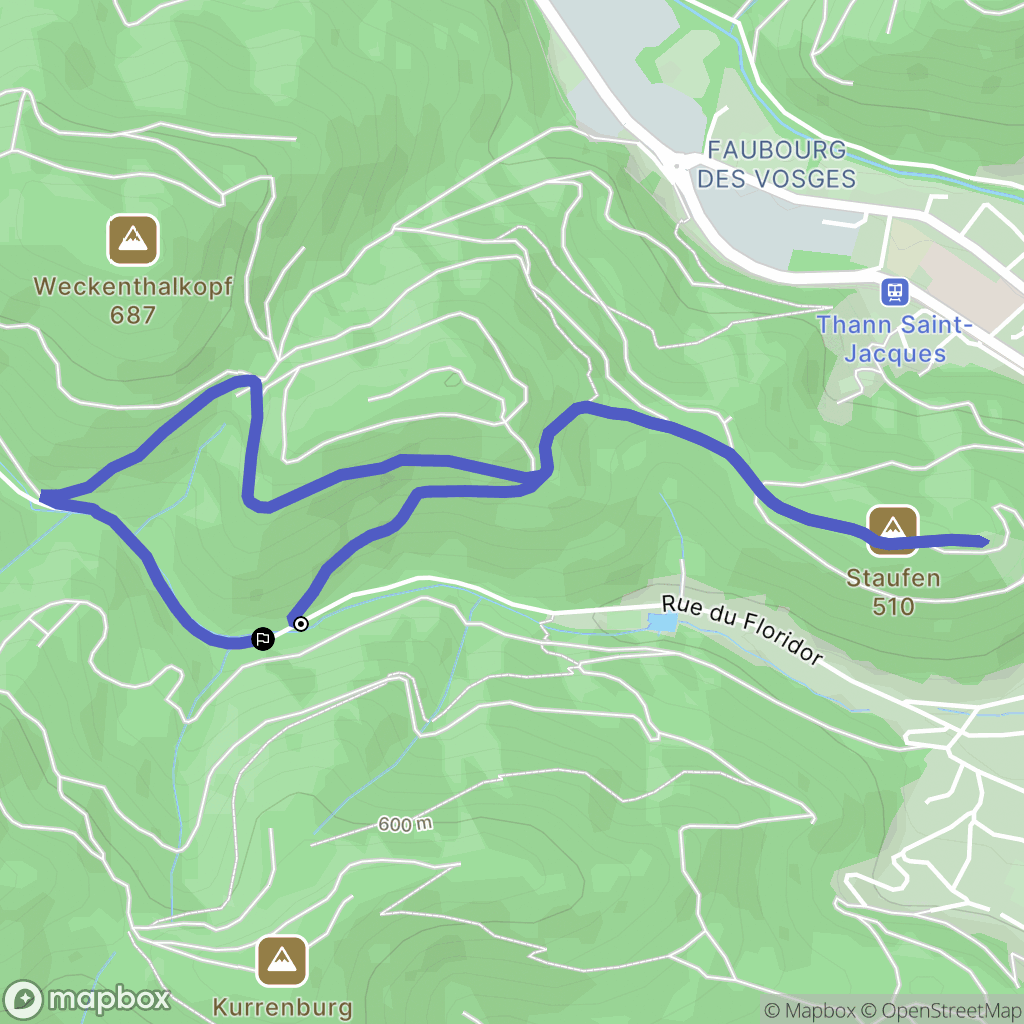This screenshot has width=1024, height=1024.
Task: Click the Thann Saint-Jacques station name label
Action: click(x=894, y=339)
